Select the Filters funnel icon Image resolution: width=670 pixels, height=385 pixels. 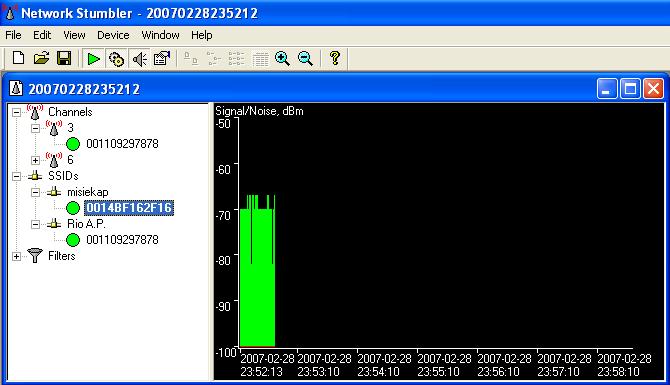coord(35,256)
